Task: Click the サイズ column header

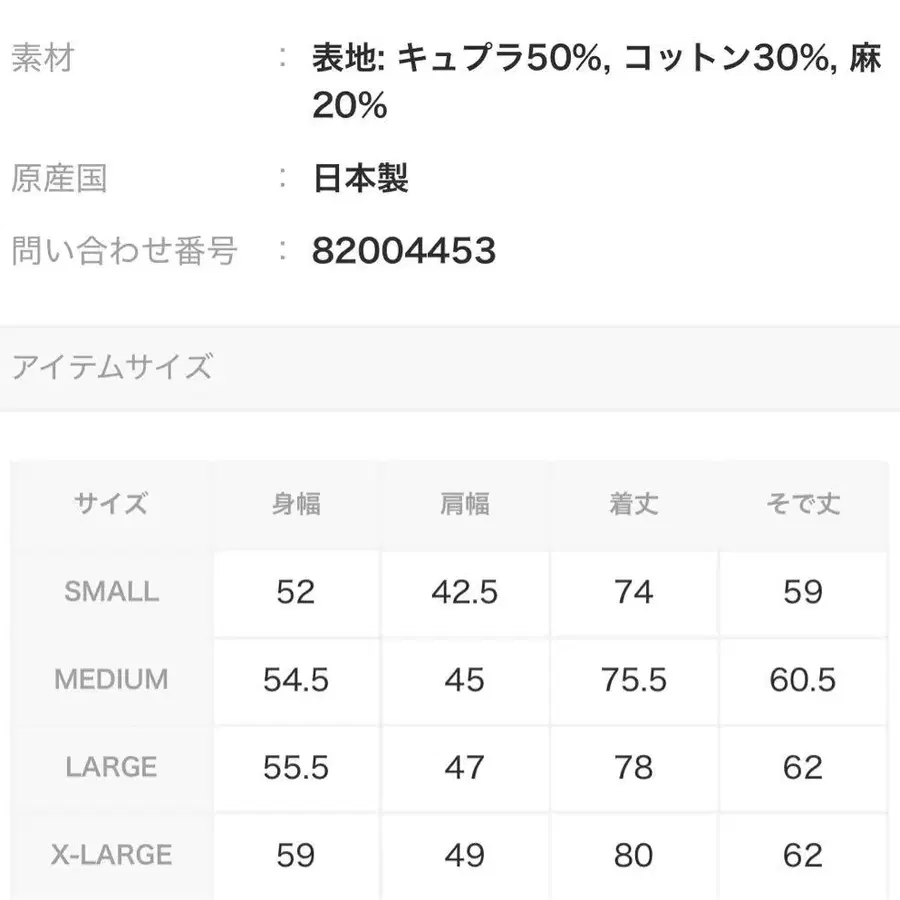Action: point(111,504)
